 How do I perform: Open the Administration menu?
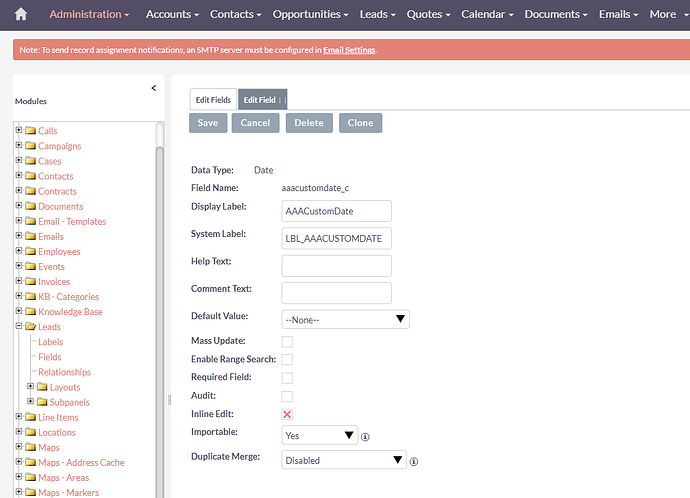[x=89, y=15]
